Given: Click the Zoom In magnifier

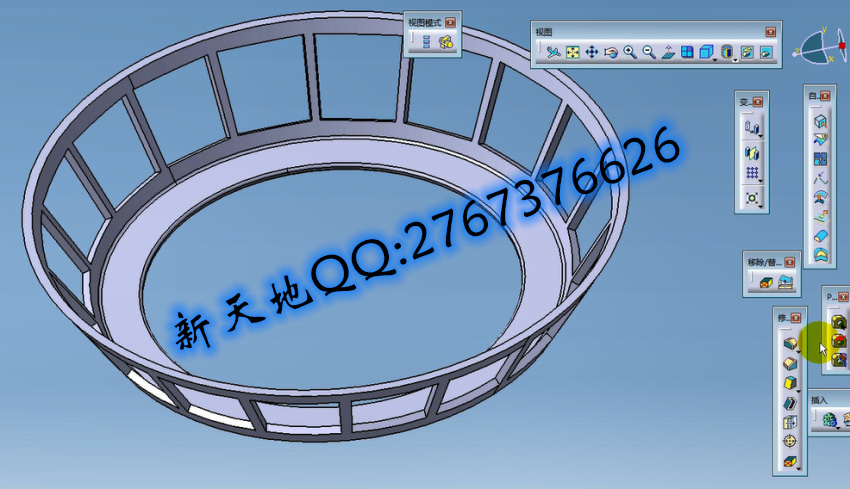Looking at the screenshot, I should point(629,52).
